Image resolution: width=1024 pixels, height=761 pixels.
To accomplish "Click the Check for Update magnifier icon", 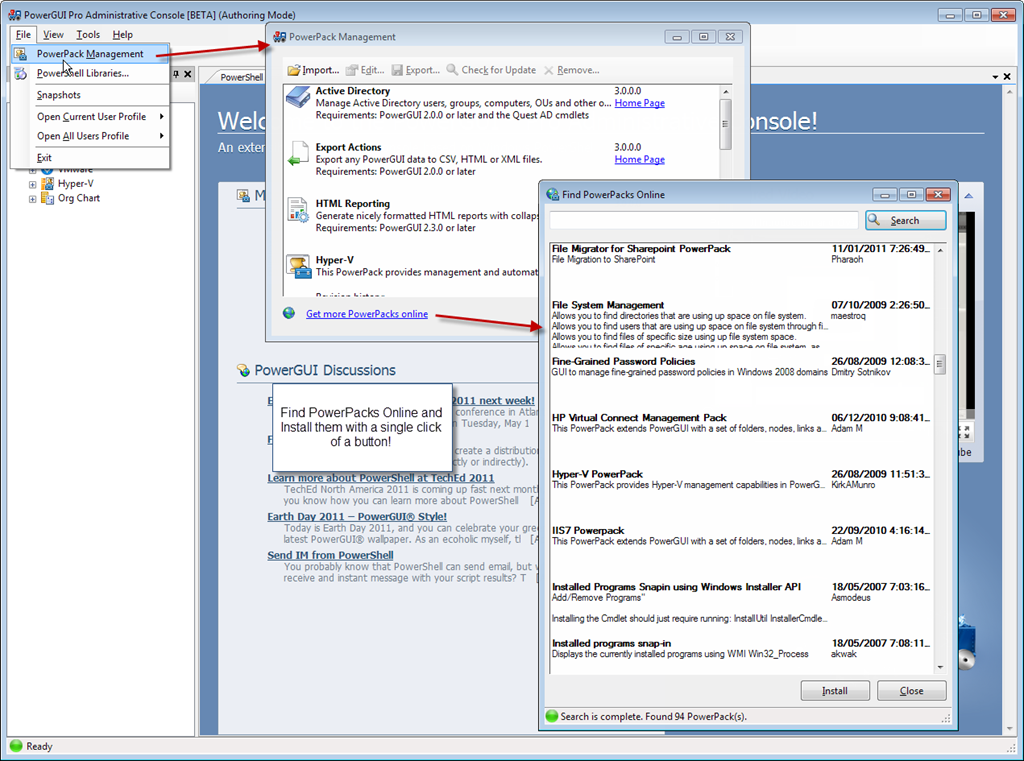I will pyautogui.click(x=453, y=70).
